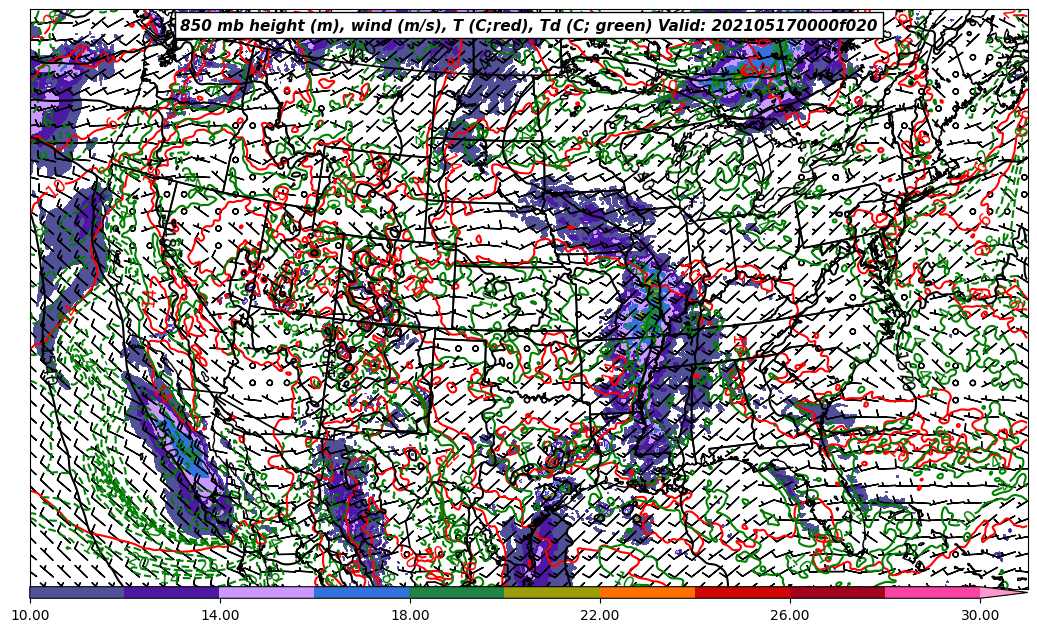Click the 10.00 colorbar tick label

point(30,615)
